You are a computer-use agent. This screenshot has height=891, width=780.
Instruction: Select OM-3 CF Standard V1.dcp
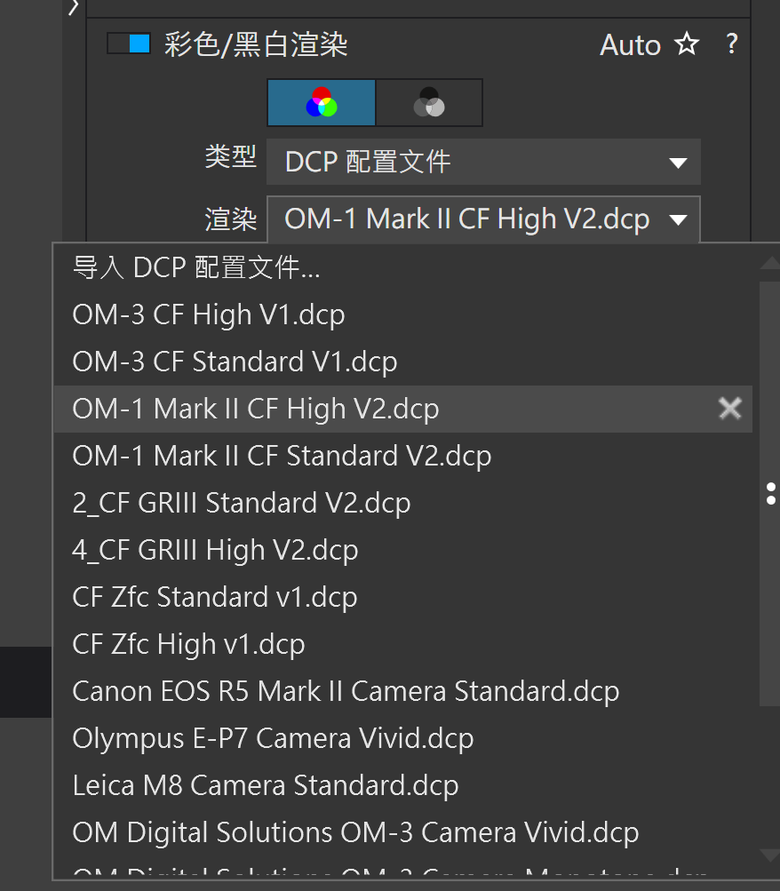pyautogui.click(x=403, y=361)
